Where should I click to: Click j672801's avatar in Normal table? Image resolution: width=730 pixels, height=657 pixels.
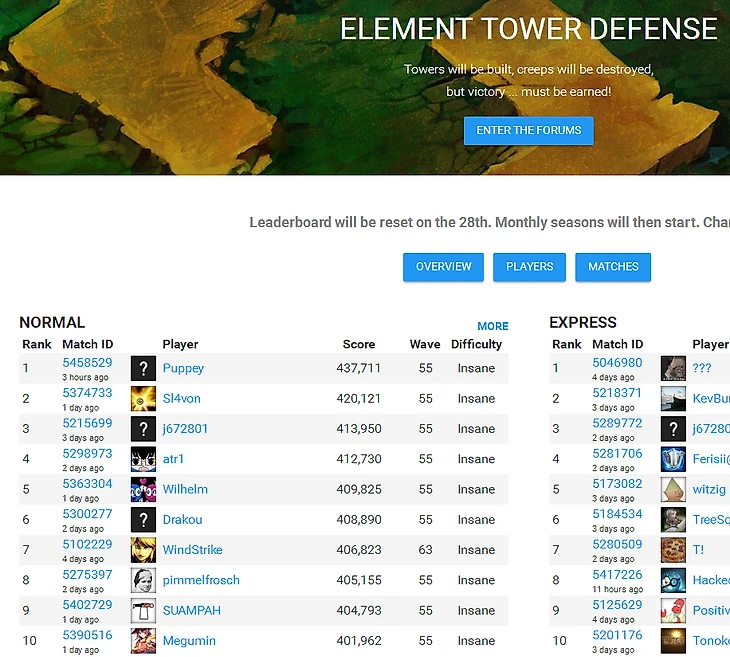pos(143,429)
